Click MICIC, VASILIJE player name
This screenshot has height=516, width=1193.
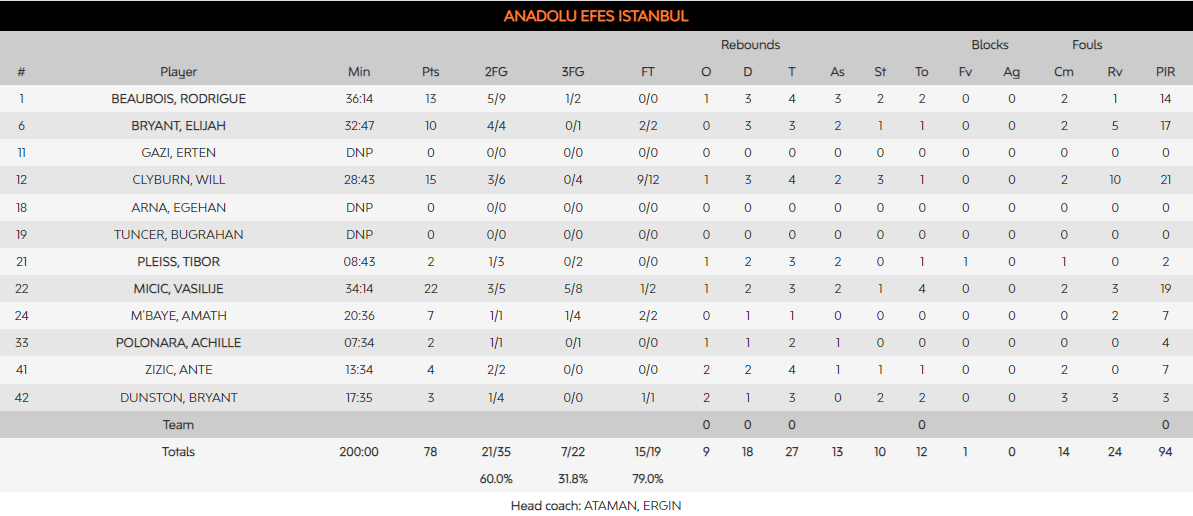point(178,289)
